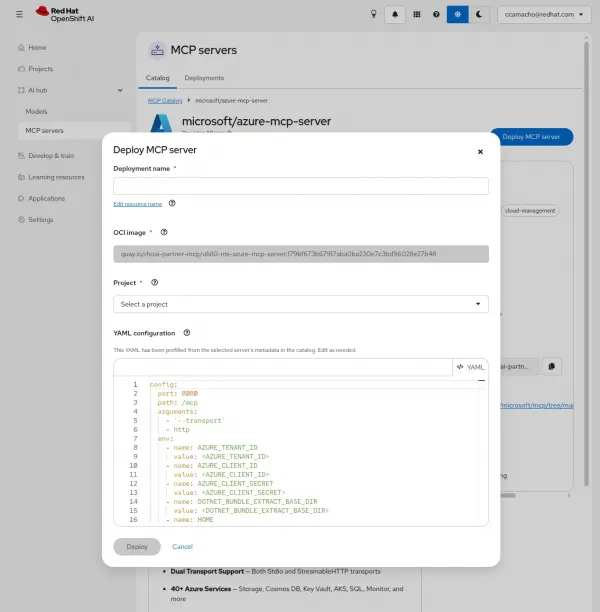Open the help question mark menu
Viewport: 600px width, 612px height.
[x=436, y=14]
